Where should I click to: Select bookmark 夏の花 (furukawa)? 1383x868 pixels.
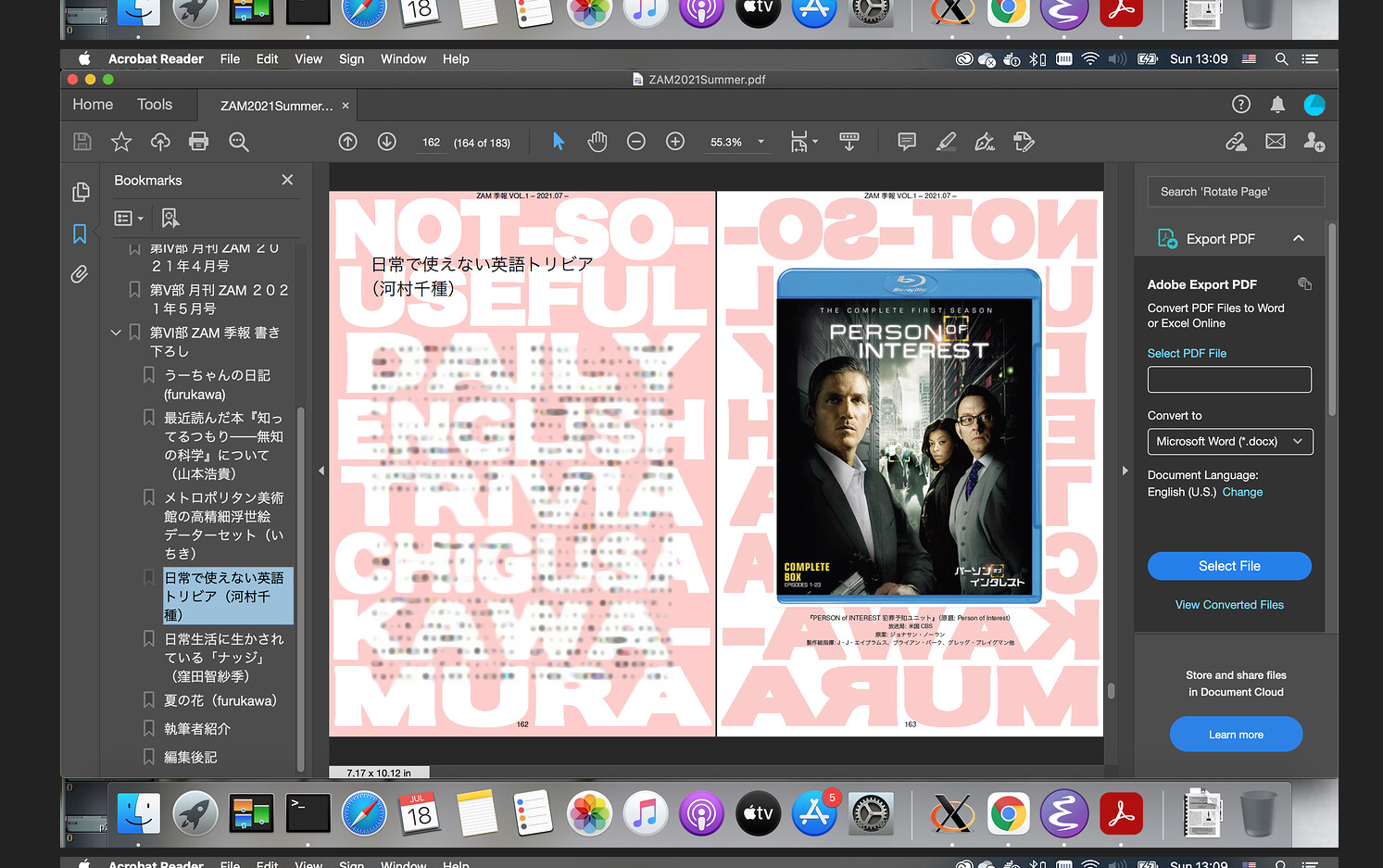click(x=220, y=700)
